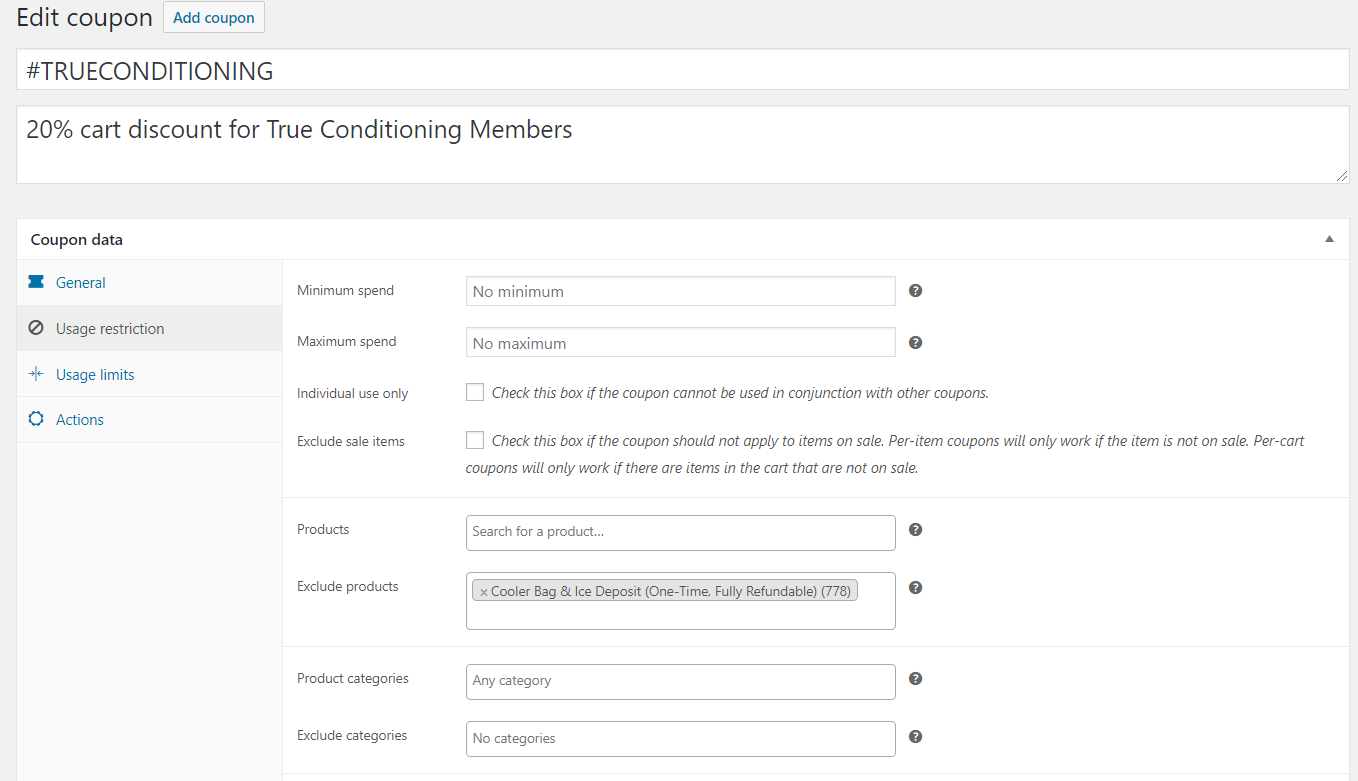Click the Minimum spend input field
The height and width of the screenshot is (781, 1358).
(x=680, y=292)
